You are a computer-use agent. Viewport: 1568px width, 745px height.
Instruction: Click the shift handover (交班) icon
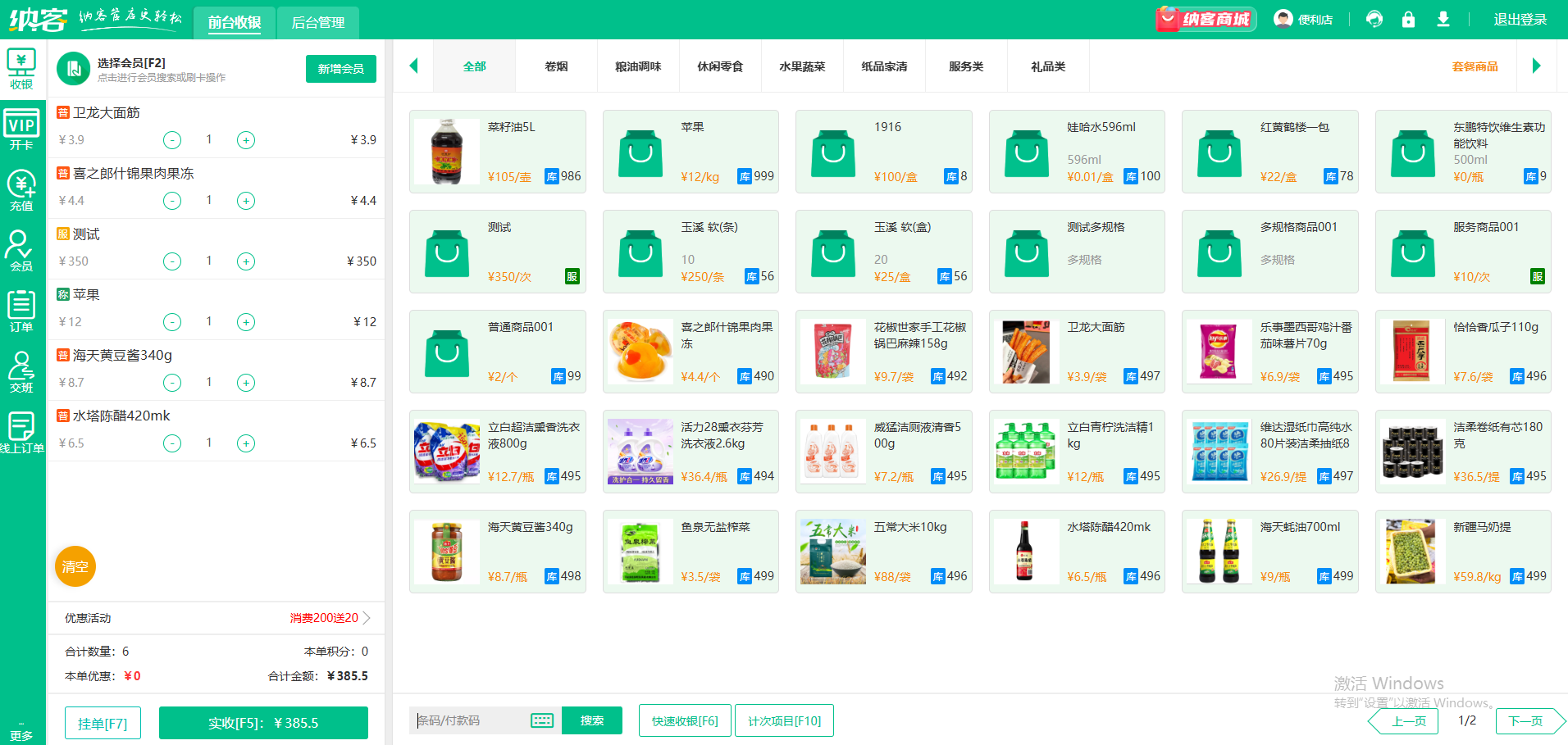[21, 372]
